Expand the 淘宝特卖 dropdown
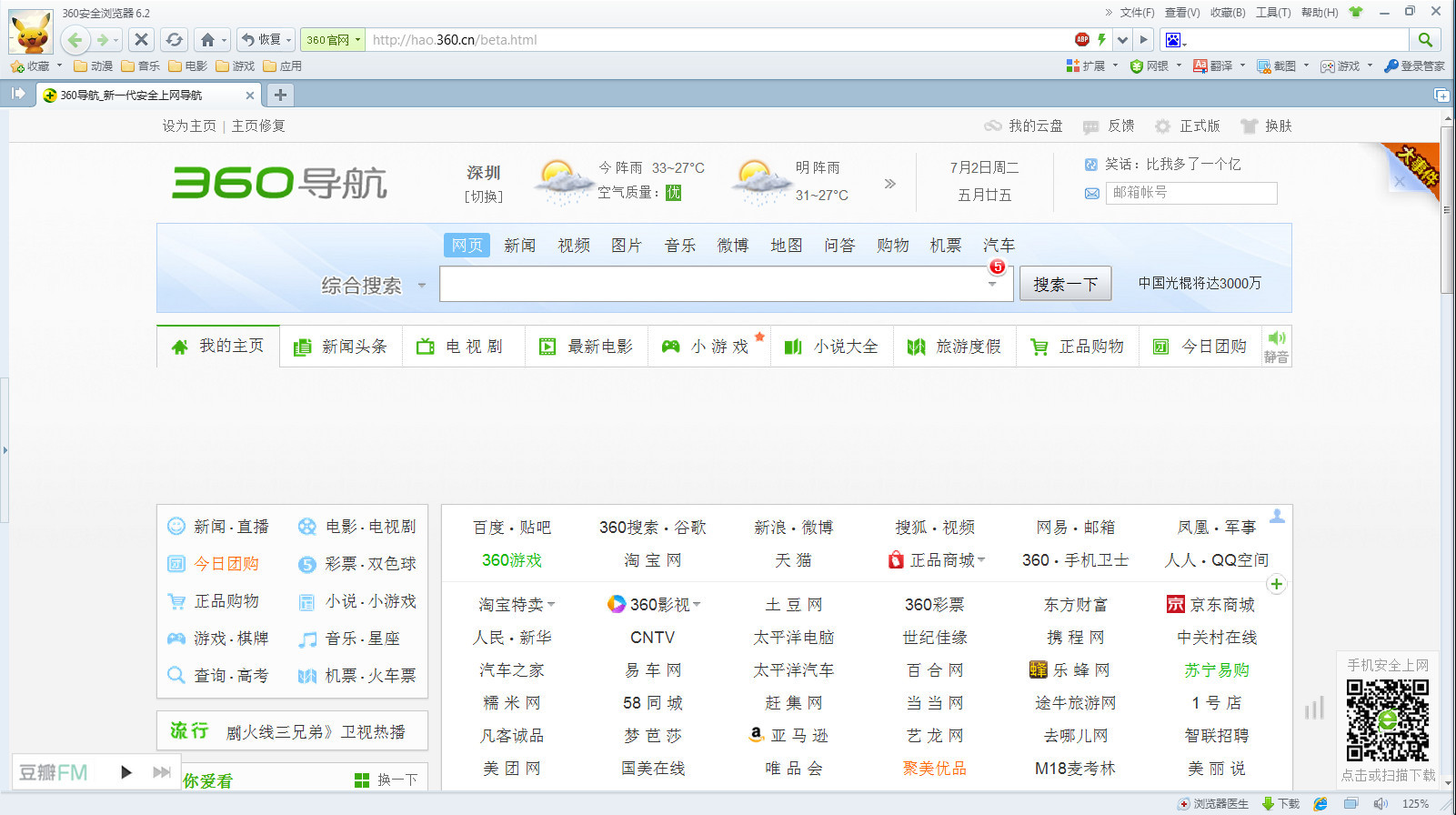The height and width of the screenshot is (815, 1456). [x=551, y=605]
